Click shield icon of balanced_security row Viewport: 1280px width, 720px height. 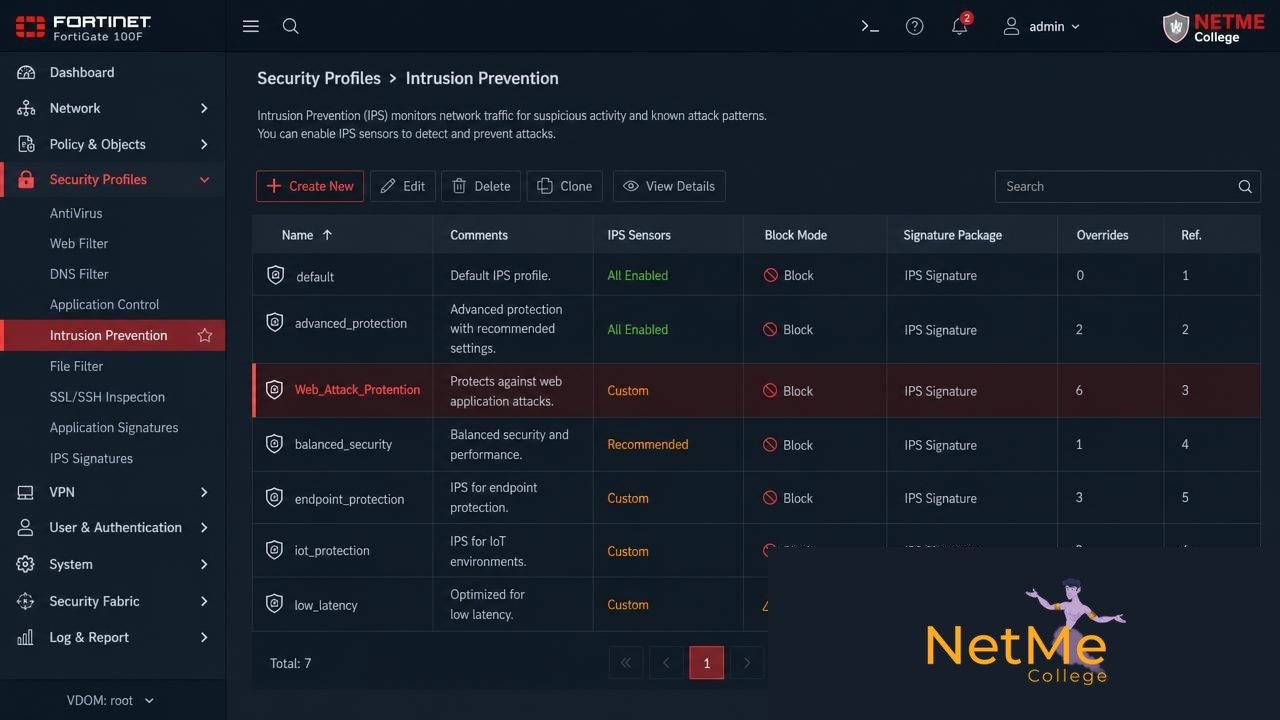pos(274,443)
